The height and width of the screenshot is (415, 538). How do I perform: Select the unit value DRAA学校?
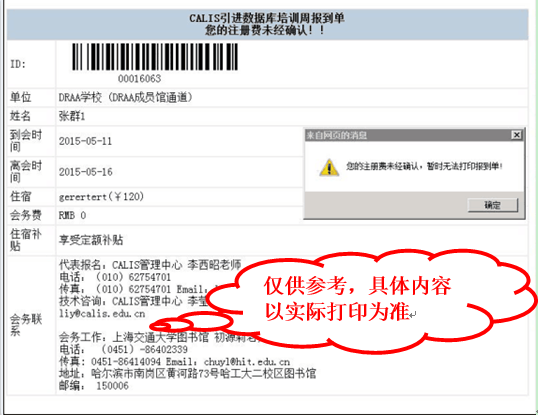tap(80, 98)
